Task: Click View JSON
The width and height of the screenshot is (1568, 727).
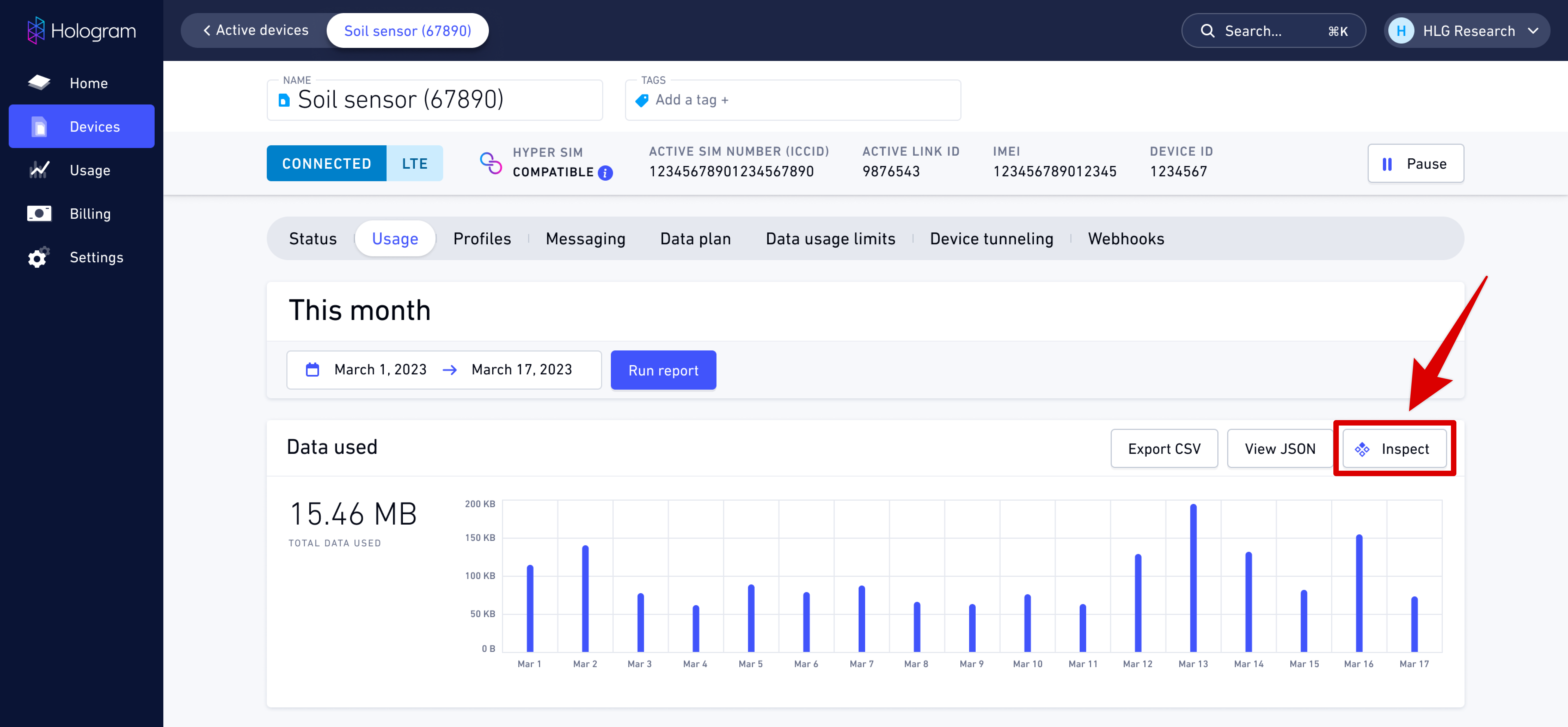Action: [x=1279, y=448]
